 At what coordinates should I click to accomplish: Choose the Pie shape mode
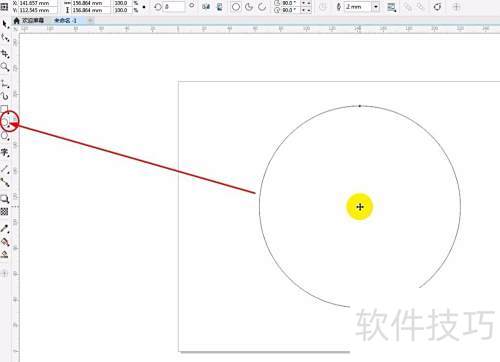(249, 7)
